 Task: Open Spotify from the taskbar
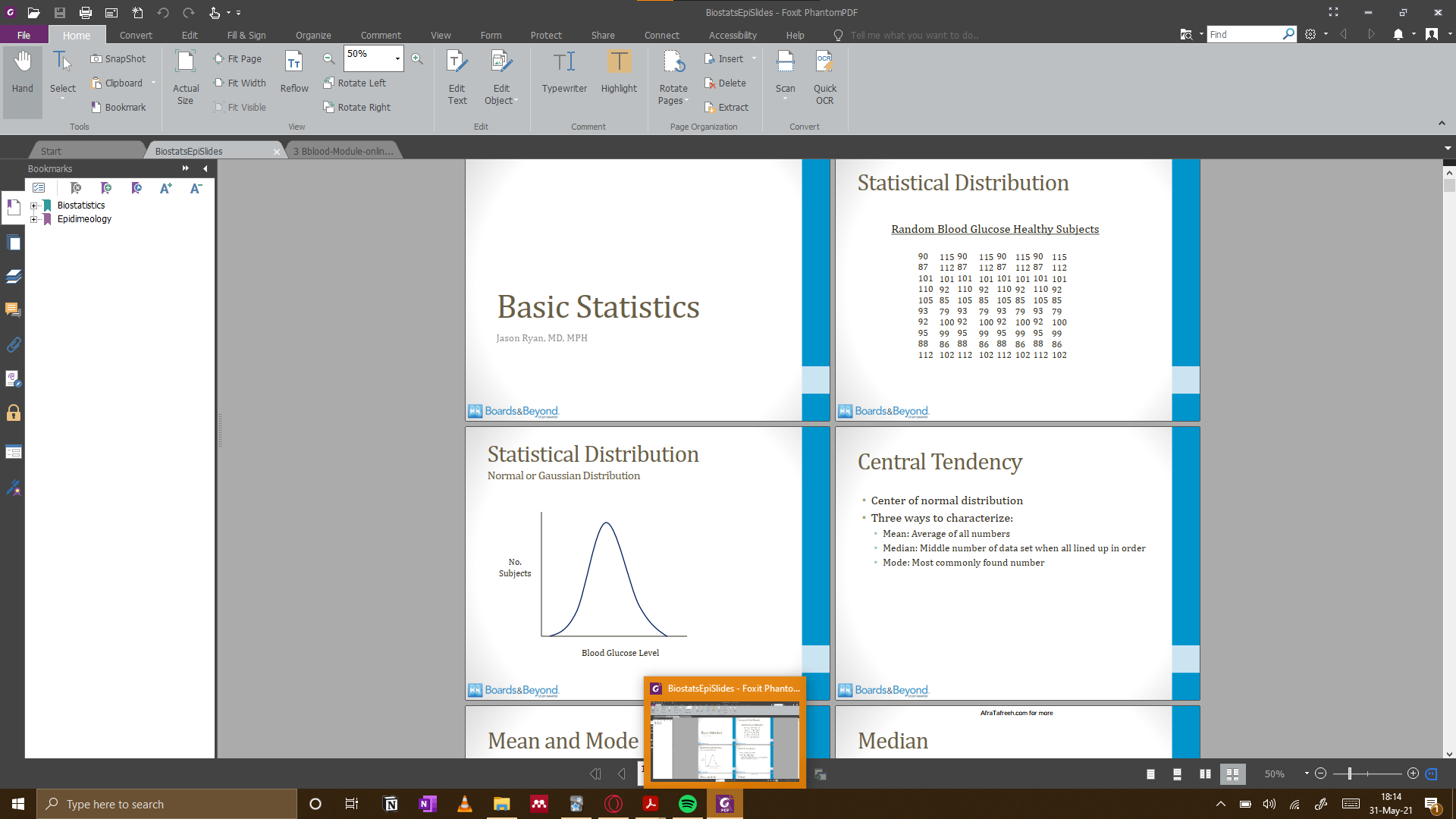click(687, 804)
